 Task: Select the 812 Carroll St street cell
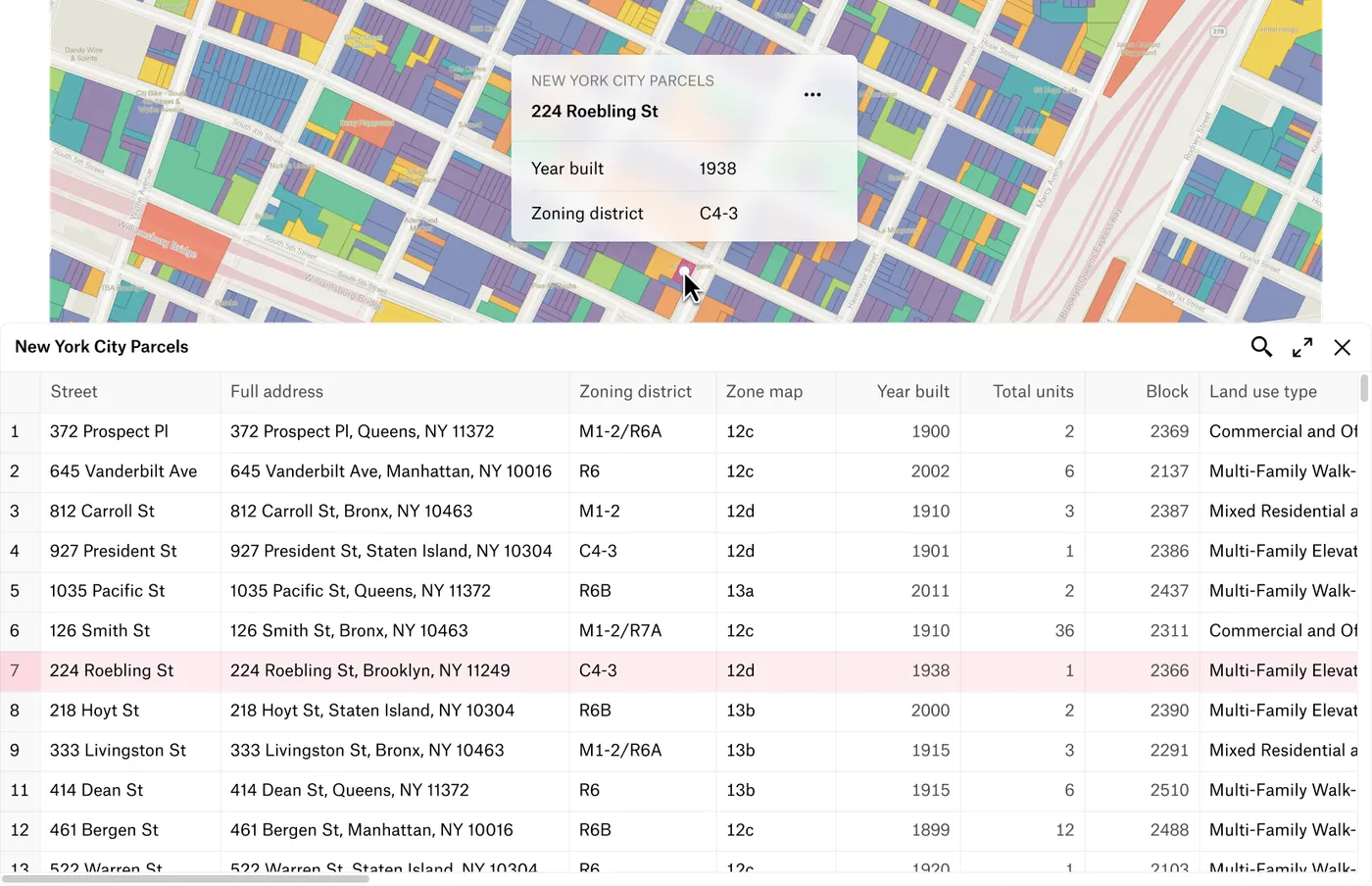point(130,512)
